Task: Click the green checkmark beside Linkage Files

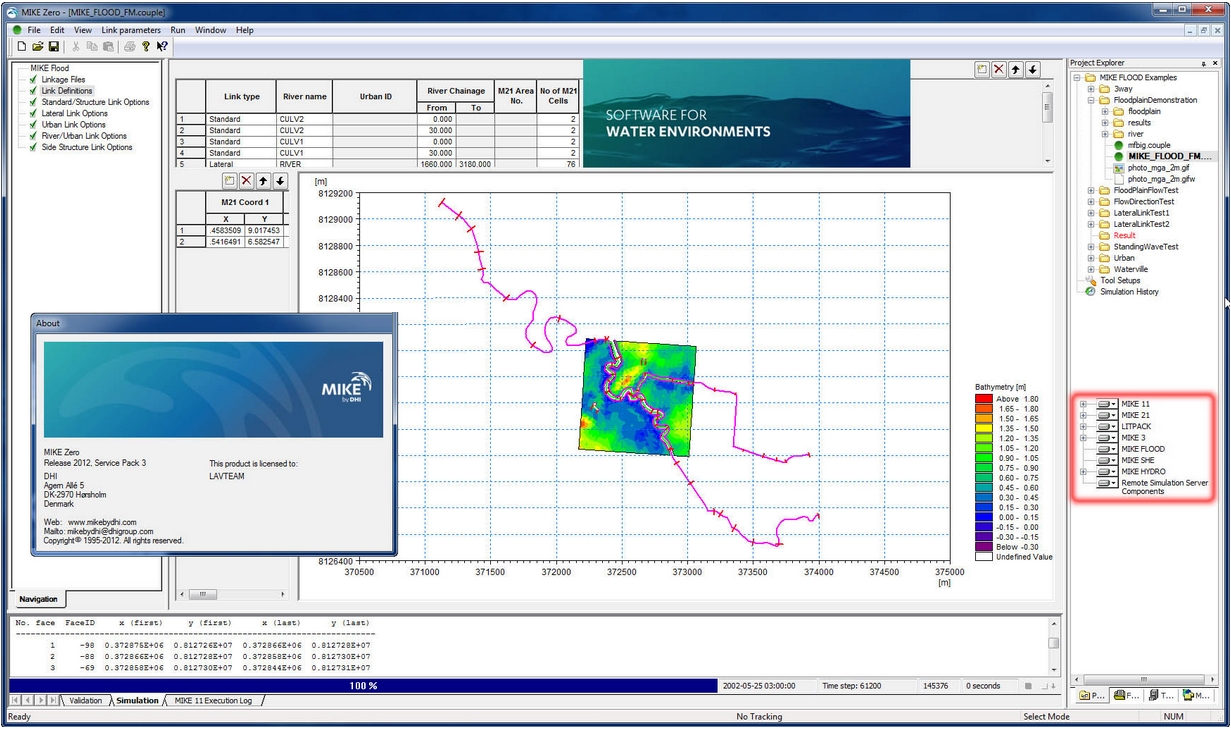Action: pos(33,80)
